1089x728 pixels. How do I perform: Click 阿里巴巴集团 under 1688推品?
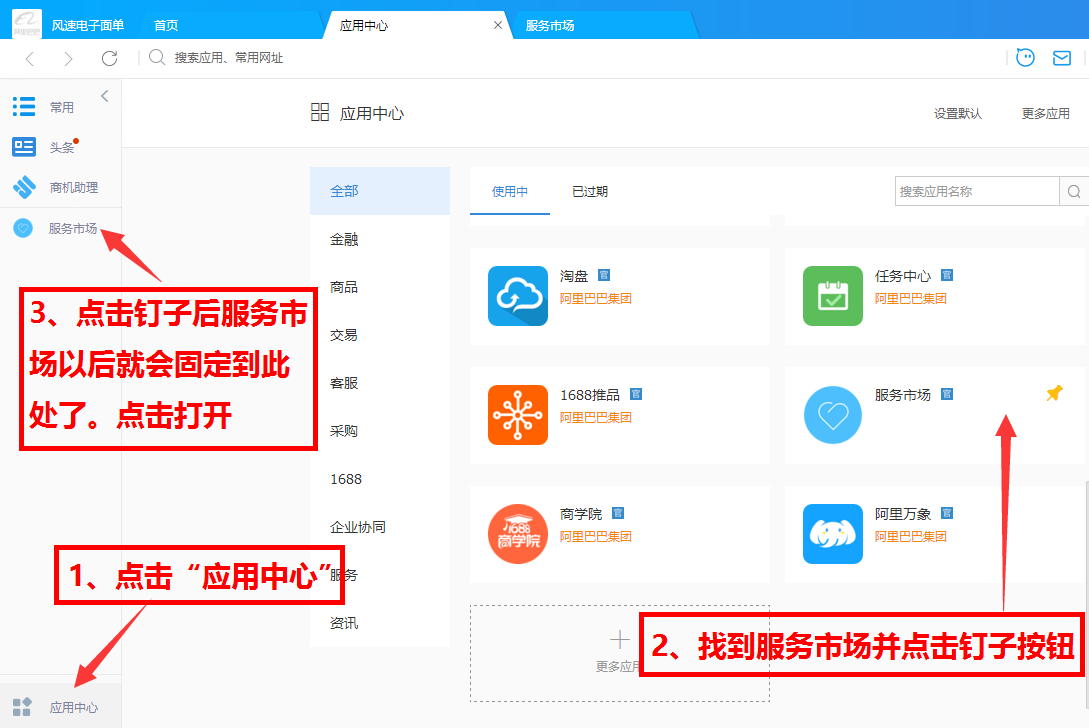coord(595,417)
